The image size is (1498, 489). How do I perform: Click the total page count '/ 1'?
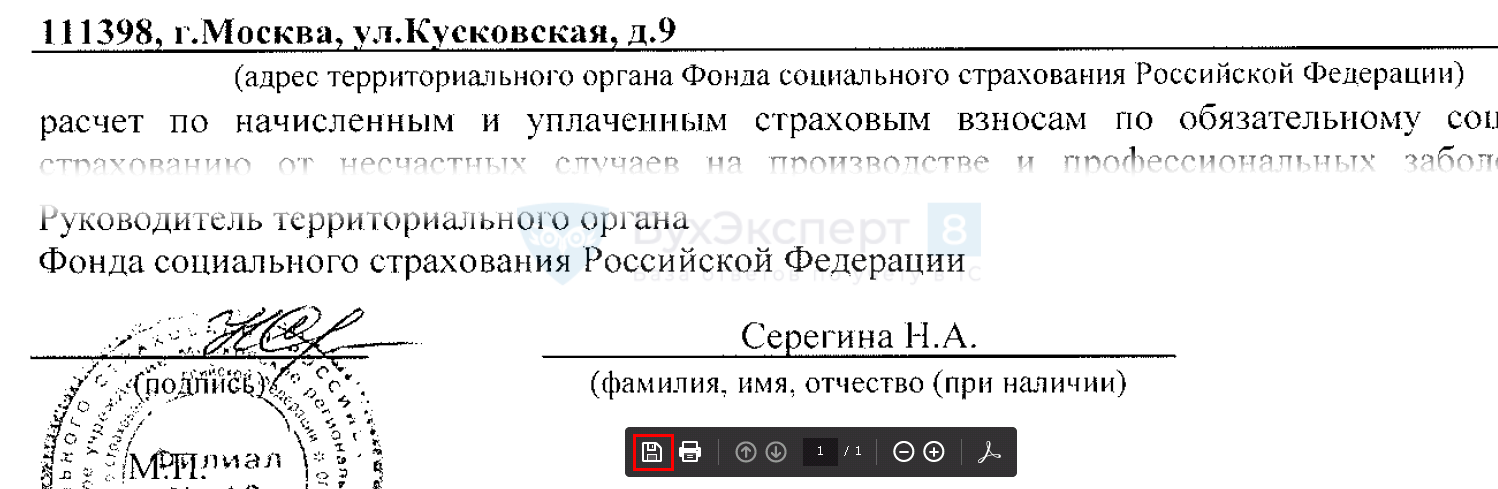tap(853, 452)
